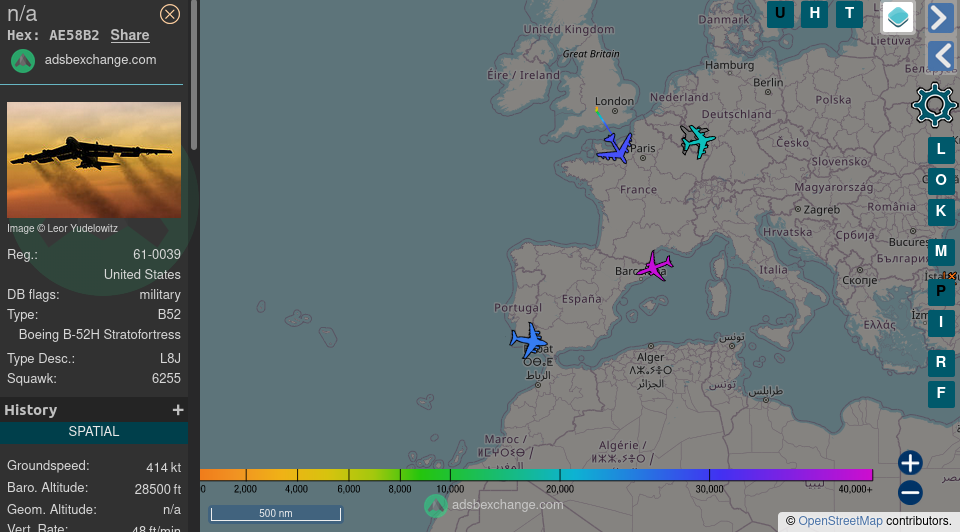Click the sidebar vertical scrollbar

(x=194, y=75)
